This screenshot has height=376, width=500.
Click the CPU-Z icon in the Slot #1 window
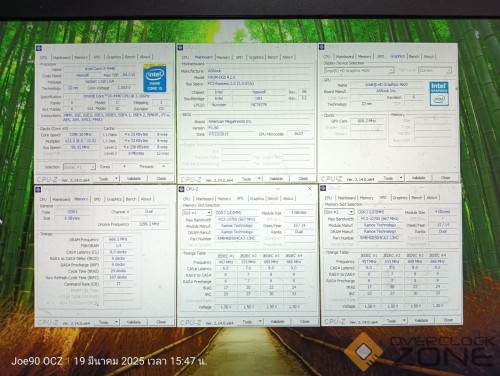coord(182,189)
